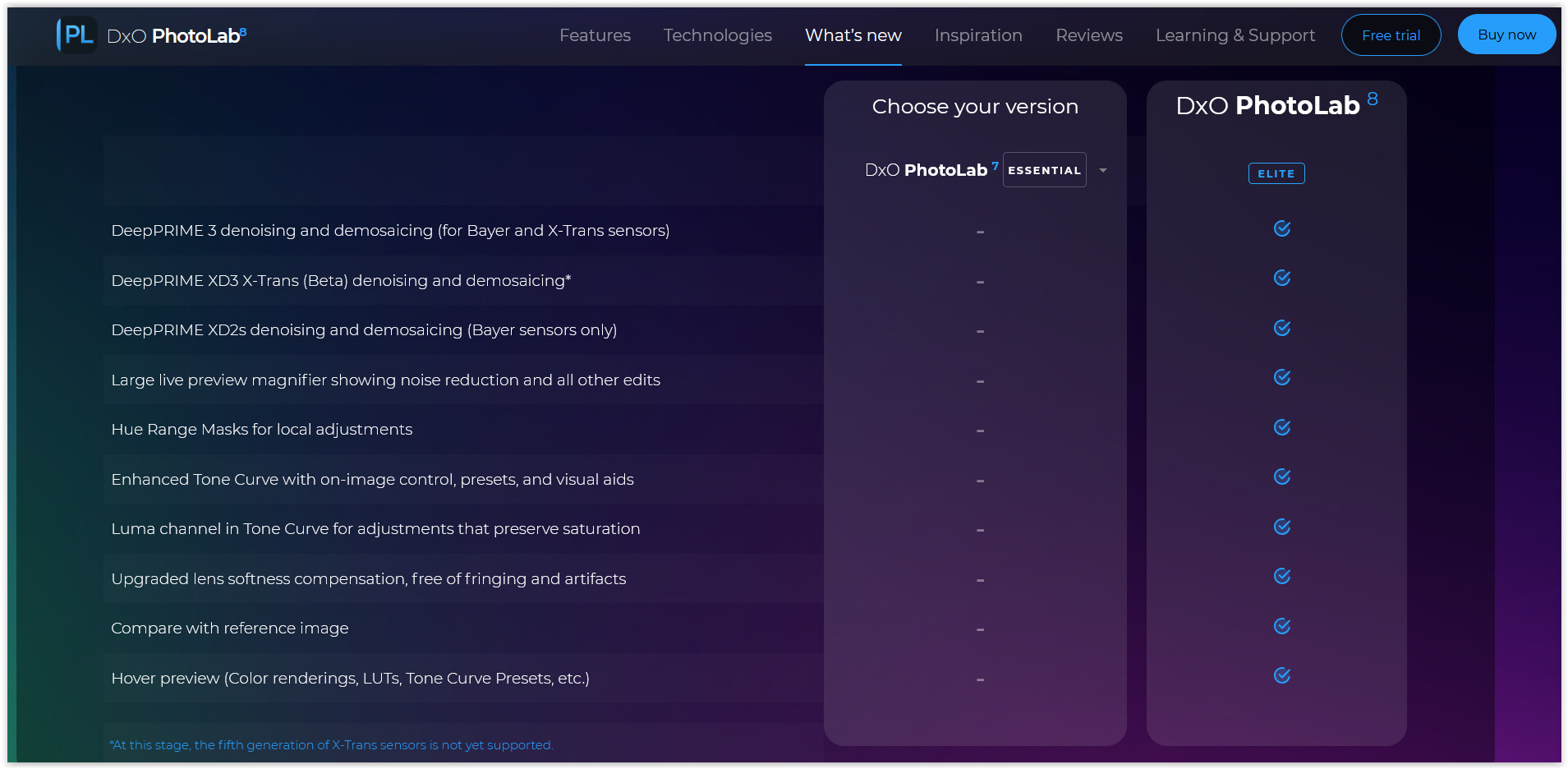Click checkmark for Compare with reference image row
1568x769 pixels.
point(1281,626)
